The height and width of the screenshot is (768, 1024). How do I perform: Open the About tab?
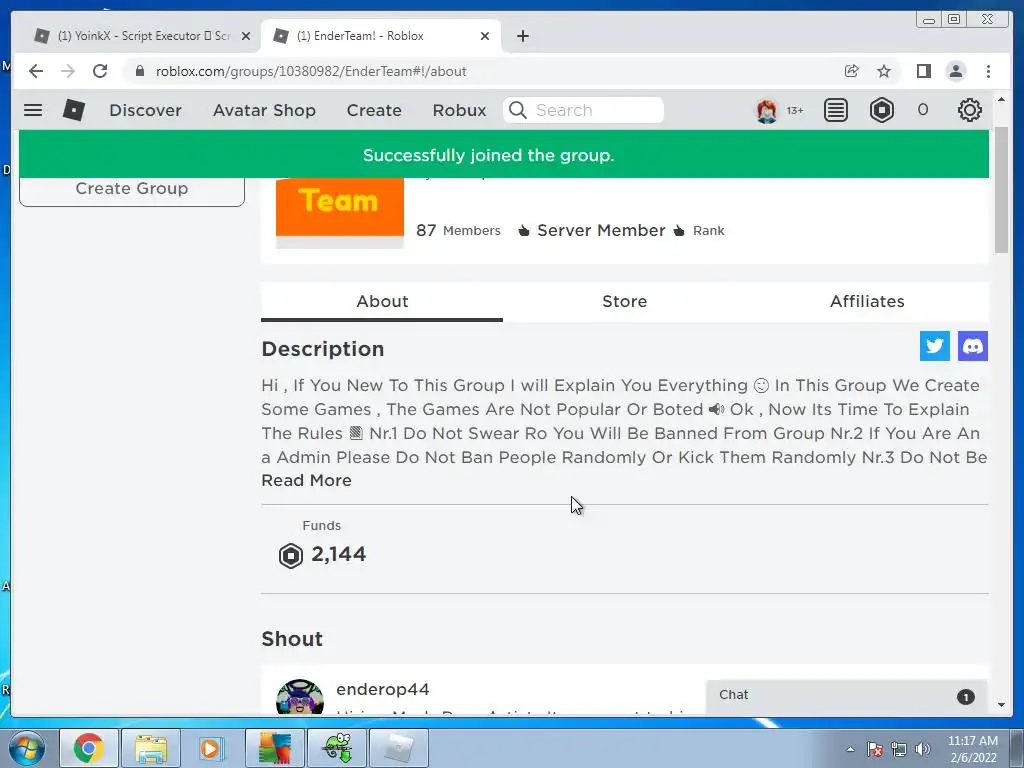click(x=382, y=301)
